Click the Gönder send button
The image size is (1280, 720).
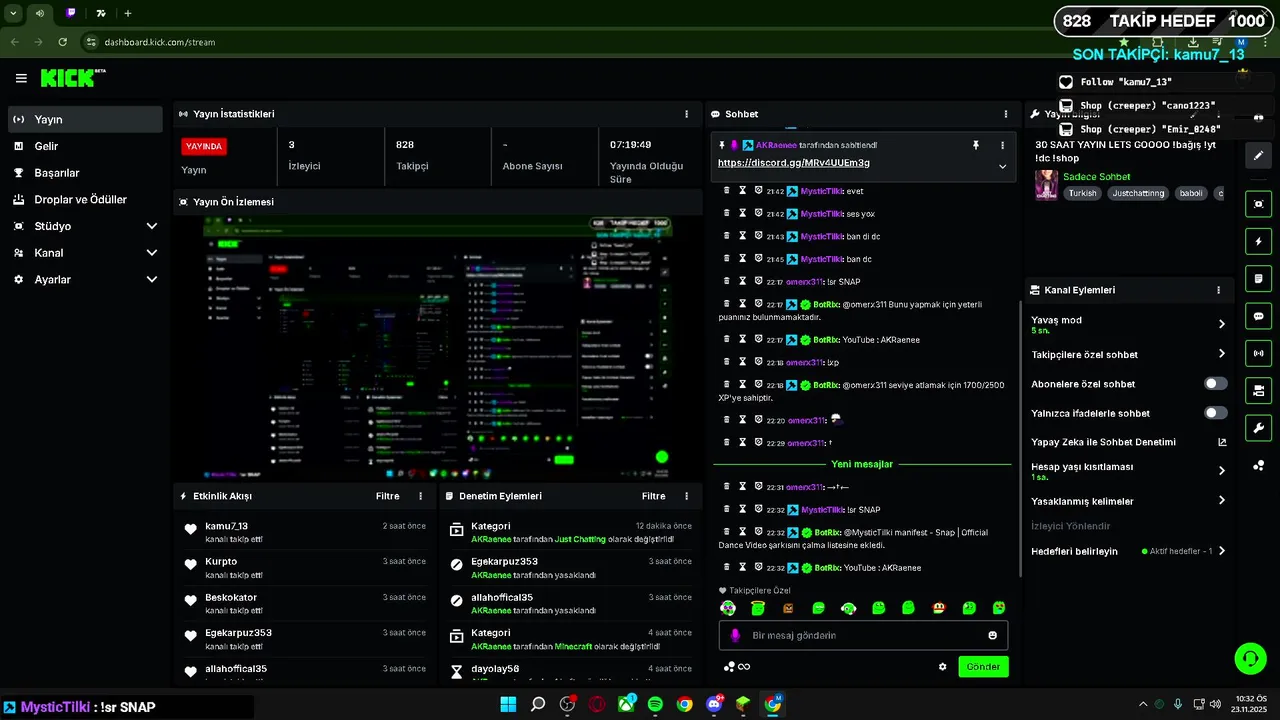coord(983,667)
